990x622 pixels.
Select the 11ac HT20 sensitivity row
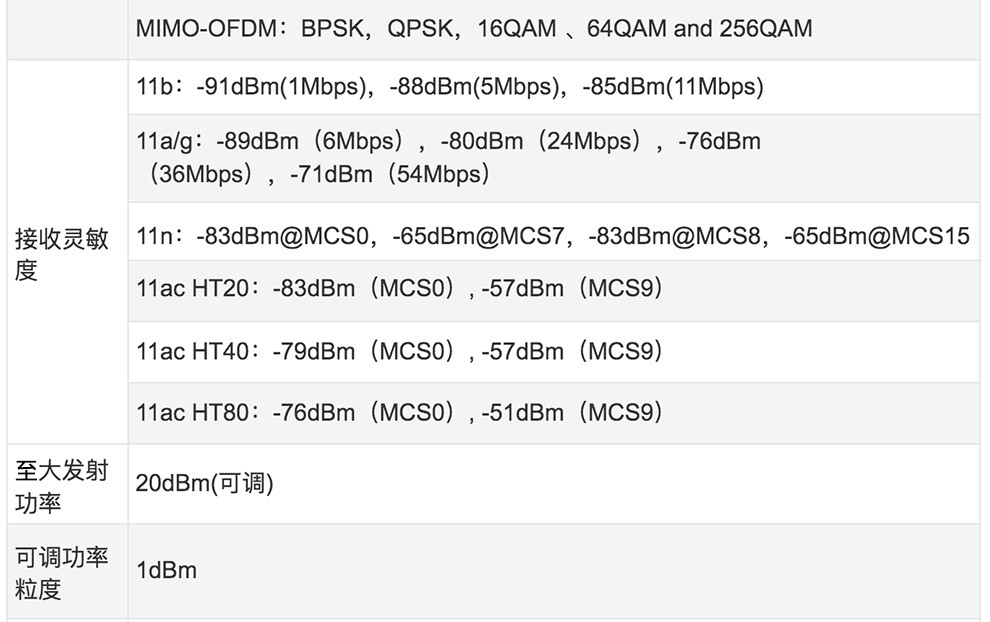[400, 289]
